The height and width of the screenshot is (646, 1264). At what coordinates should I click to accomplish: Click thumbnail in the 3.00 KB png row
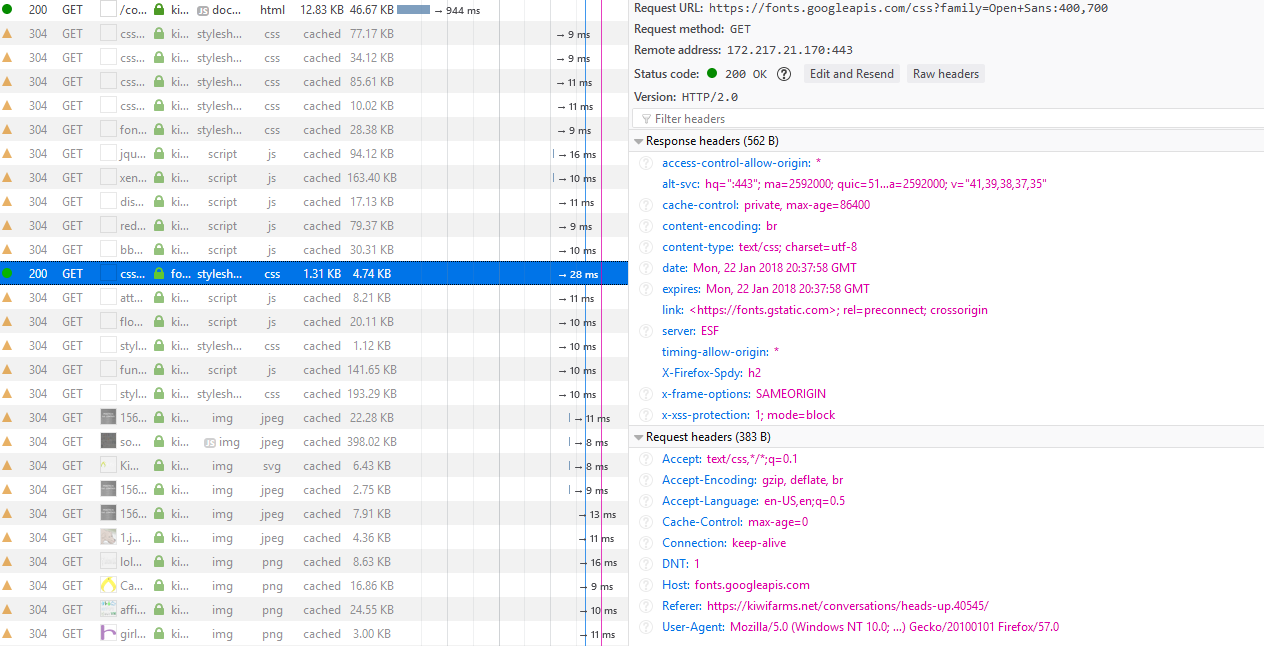pos(109,633)
